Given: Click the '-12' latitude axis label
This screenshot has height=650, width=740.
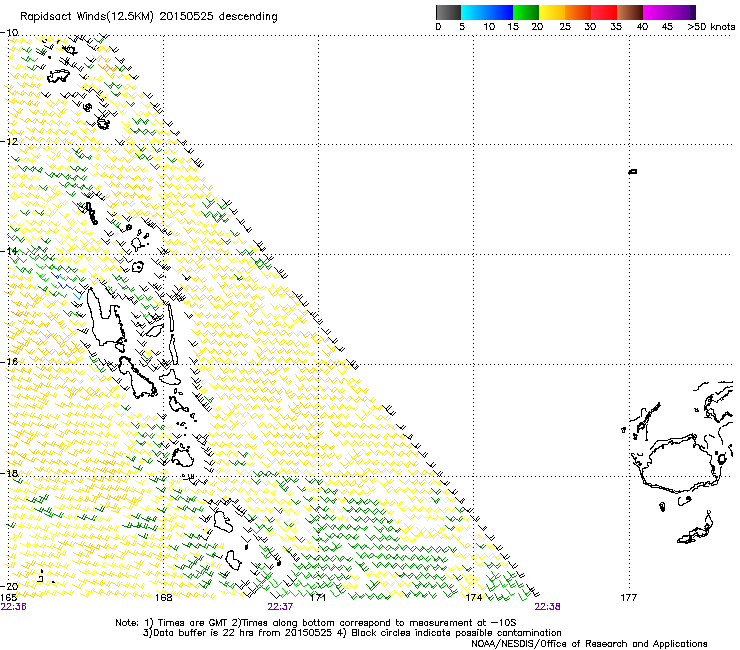Looking at the screenshot, I should tap(9, 141).
